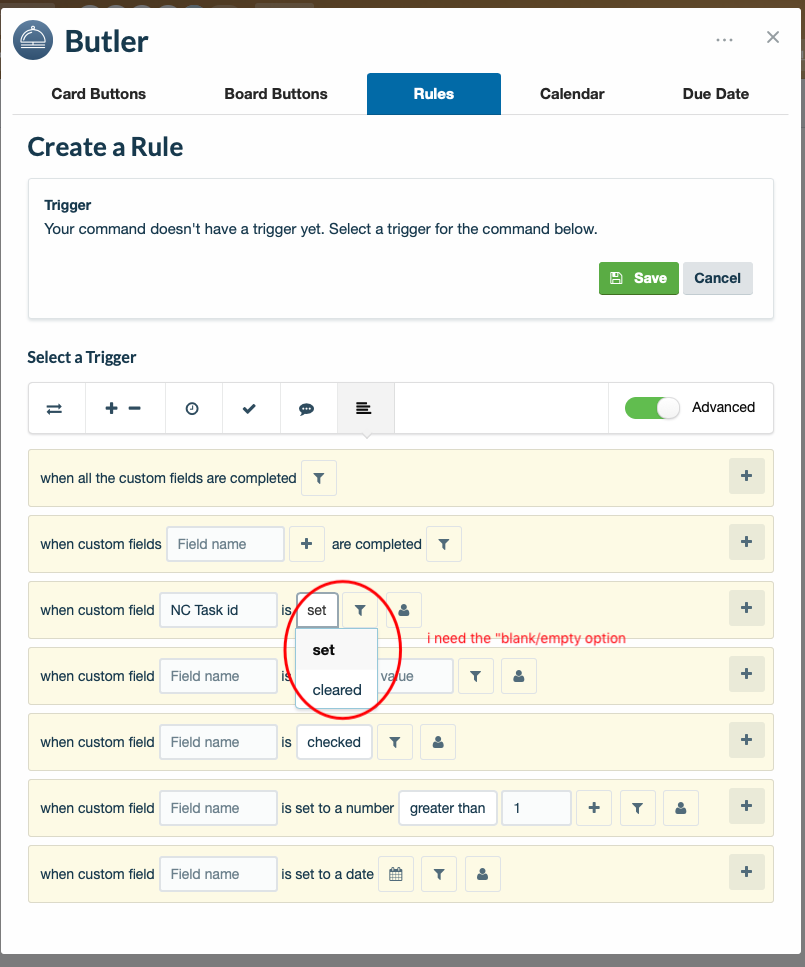Cancel rule creation
This screenshot has width=805, height=967.
coord(717,278)
